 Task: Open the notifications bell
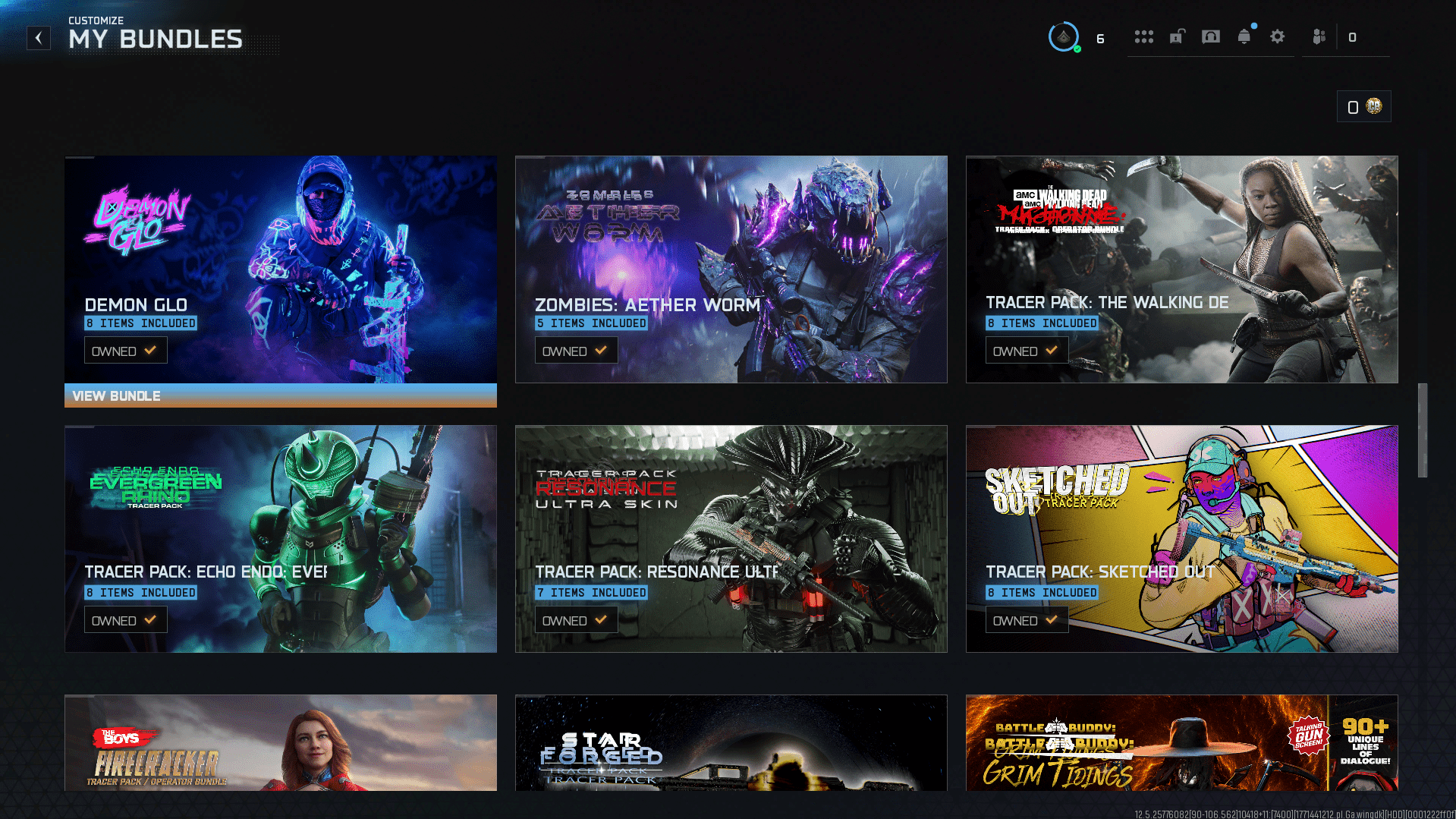1244,36
